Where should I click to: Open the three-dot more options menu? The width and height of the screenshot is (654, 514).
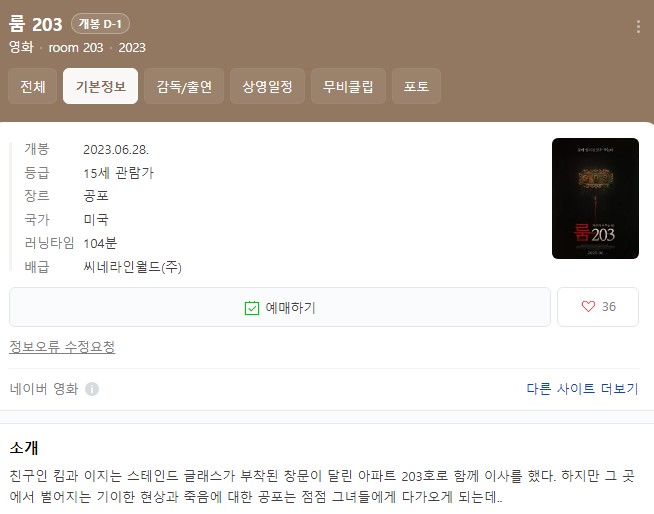[638, 27]
